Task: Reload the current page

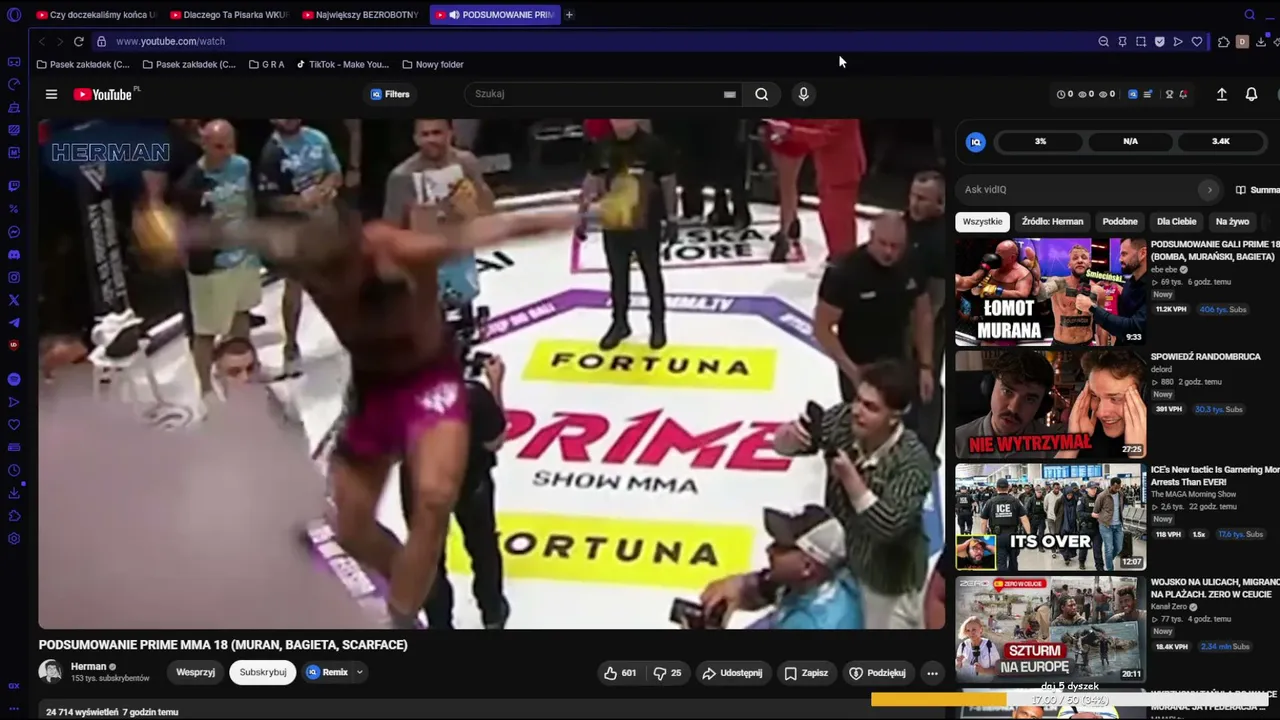Action: (x=78, y=41)
